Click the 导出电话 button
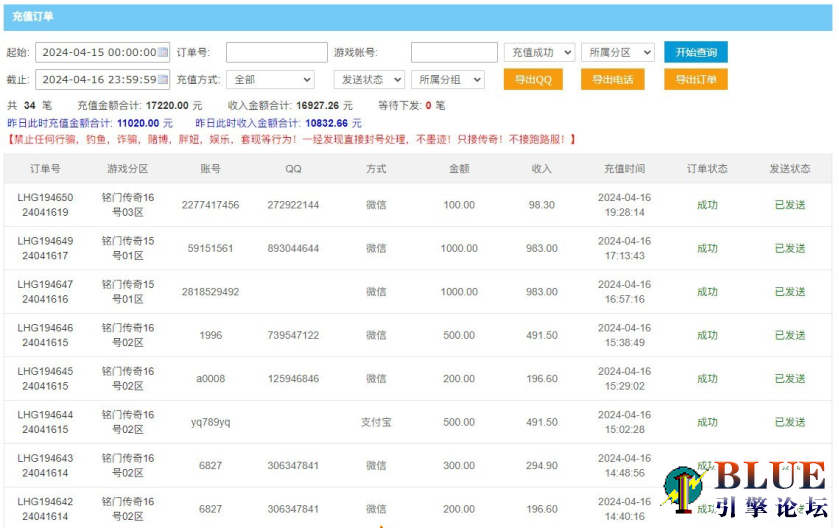The image size is (839, 528). coord(613,80)
